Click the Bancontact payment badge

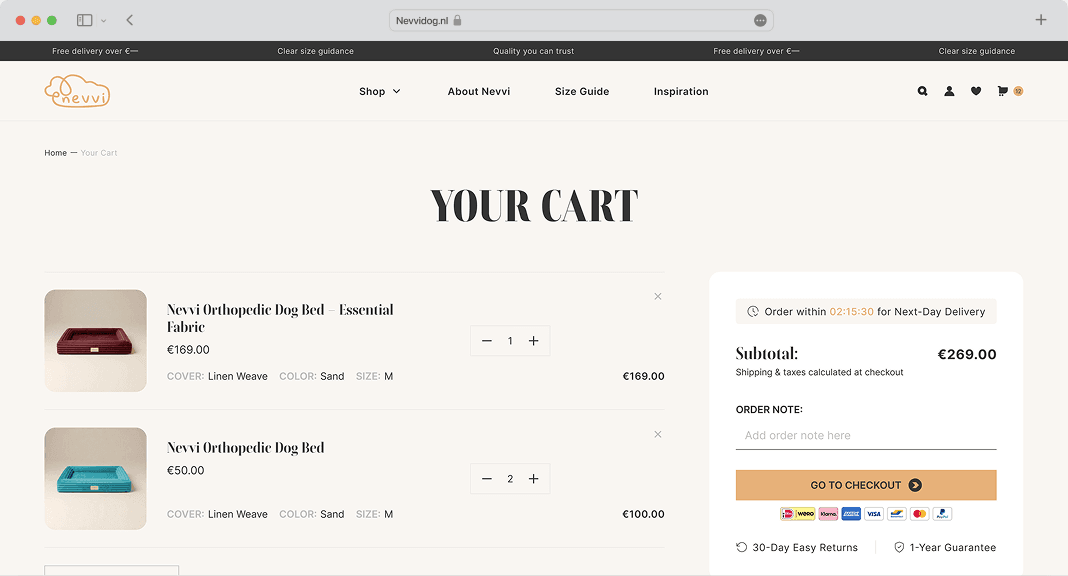[896, 514]
